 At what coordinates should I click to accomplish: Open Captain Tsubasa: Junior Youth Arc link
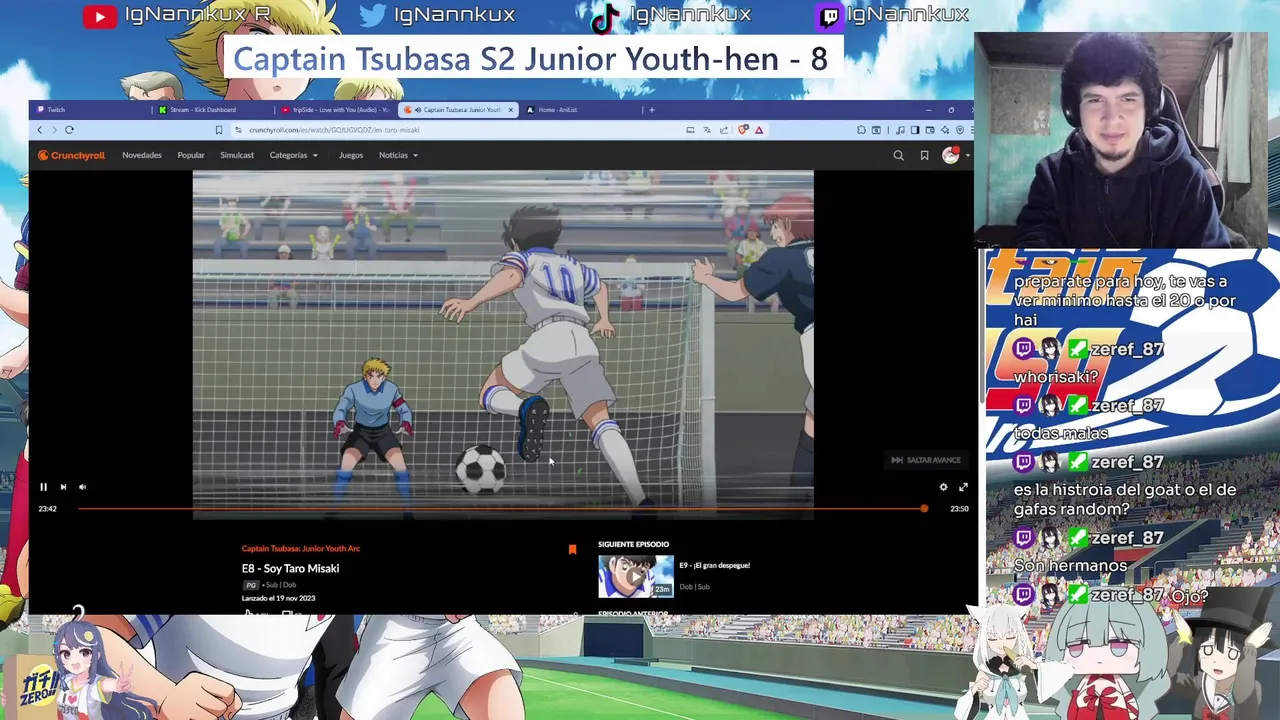tap(300, 548)
